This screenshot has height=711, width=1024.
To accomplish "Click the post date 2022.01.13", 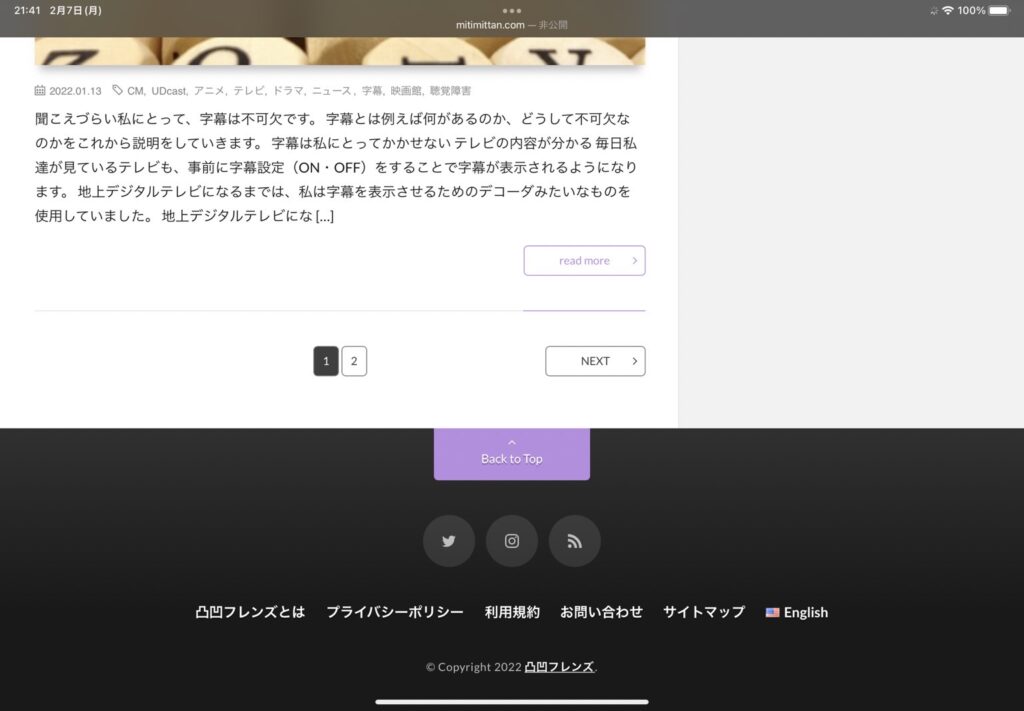I will pos(75,91).
